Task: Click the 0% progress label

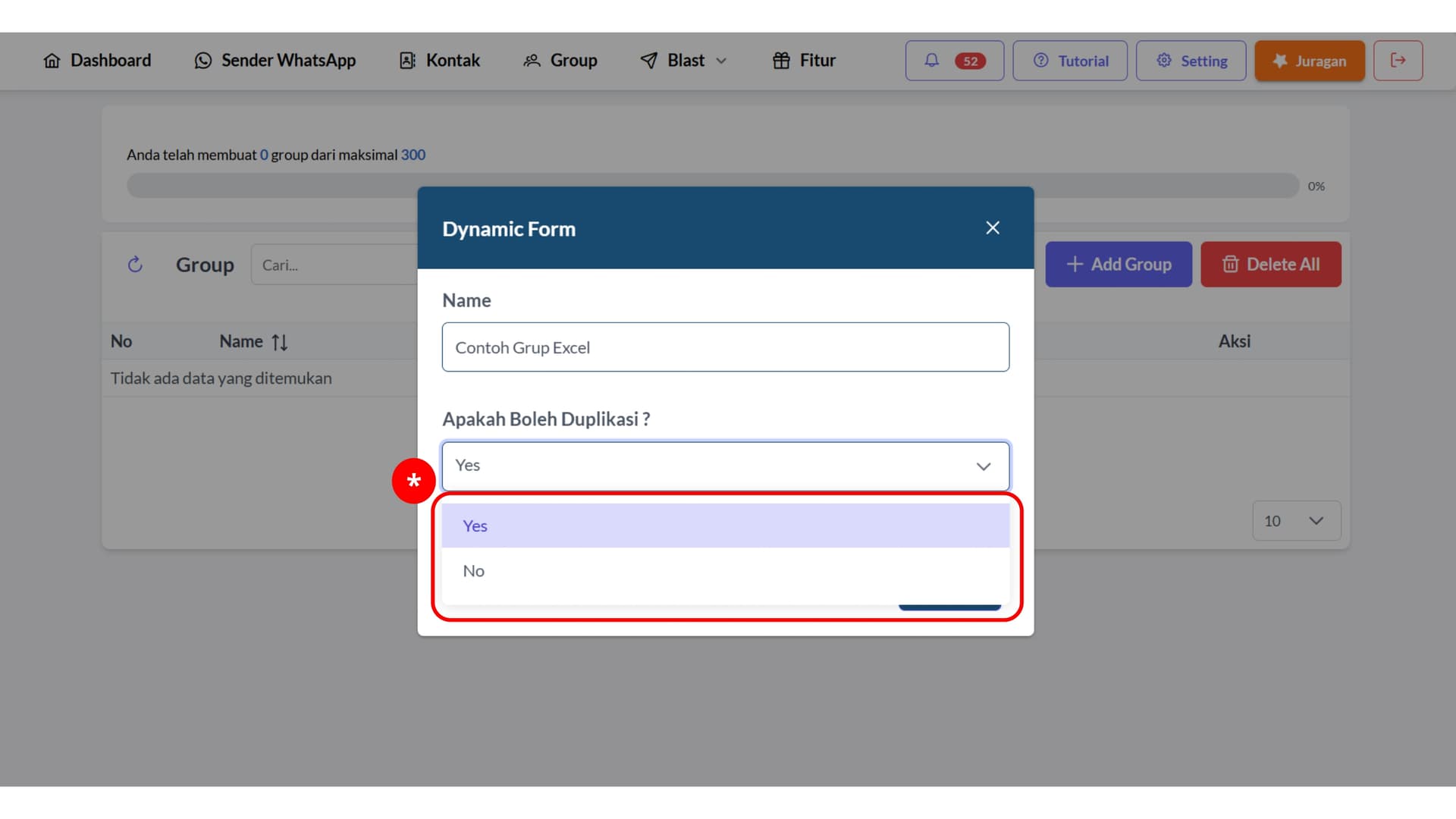Action: point(1316,187)
